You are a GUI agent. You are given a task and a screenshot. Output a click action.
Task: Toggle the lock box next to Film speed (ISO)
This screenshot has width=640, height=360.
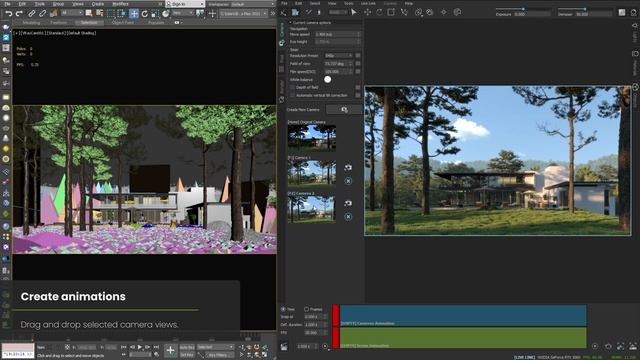coord(358,71)
